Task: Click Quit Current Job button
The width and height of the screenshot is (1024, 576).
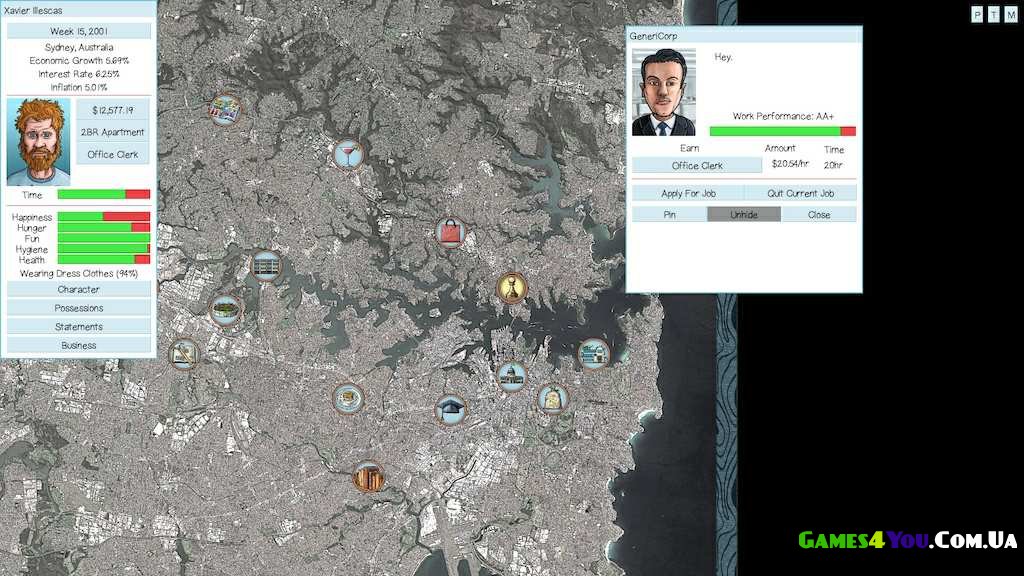Action: click(800, 193)
